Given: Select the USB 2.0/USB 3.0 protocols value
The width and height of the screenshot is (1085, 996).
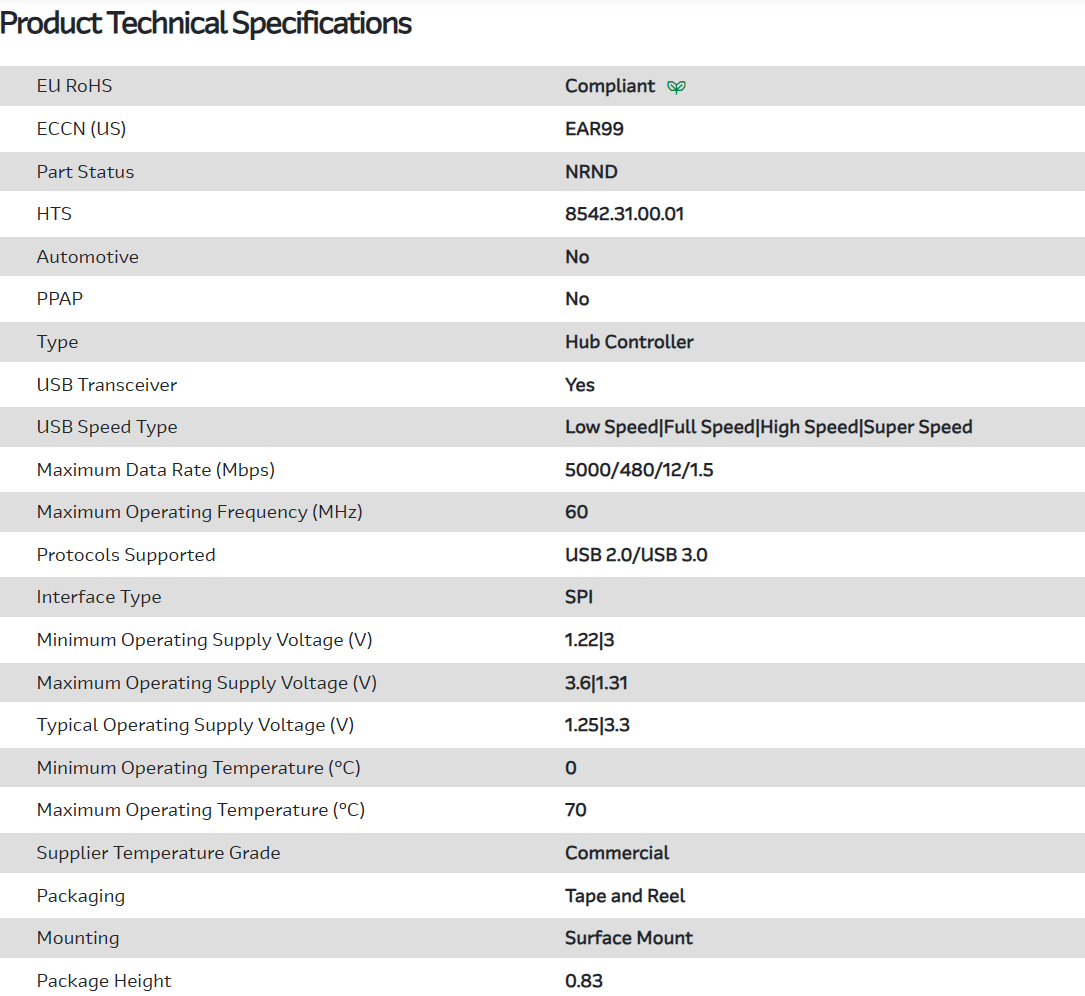Looking at the screenshot, I should (x=636, y=555).
